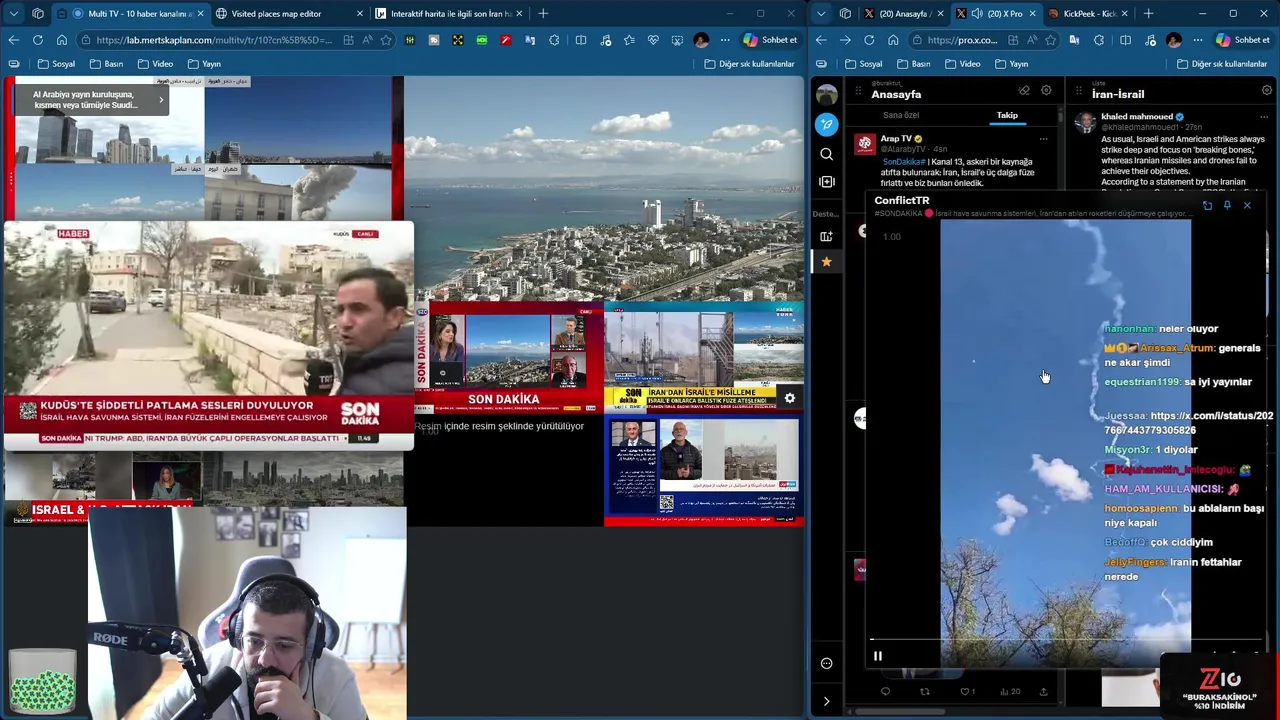Image resolution: width=1280 pixels, height=720 pixels.
Task: Refresh the Multi TV browser page
Action: (x=37, y=40)
